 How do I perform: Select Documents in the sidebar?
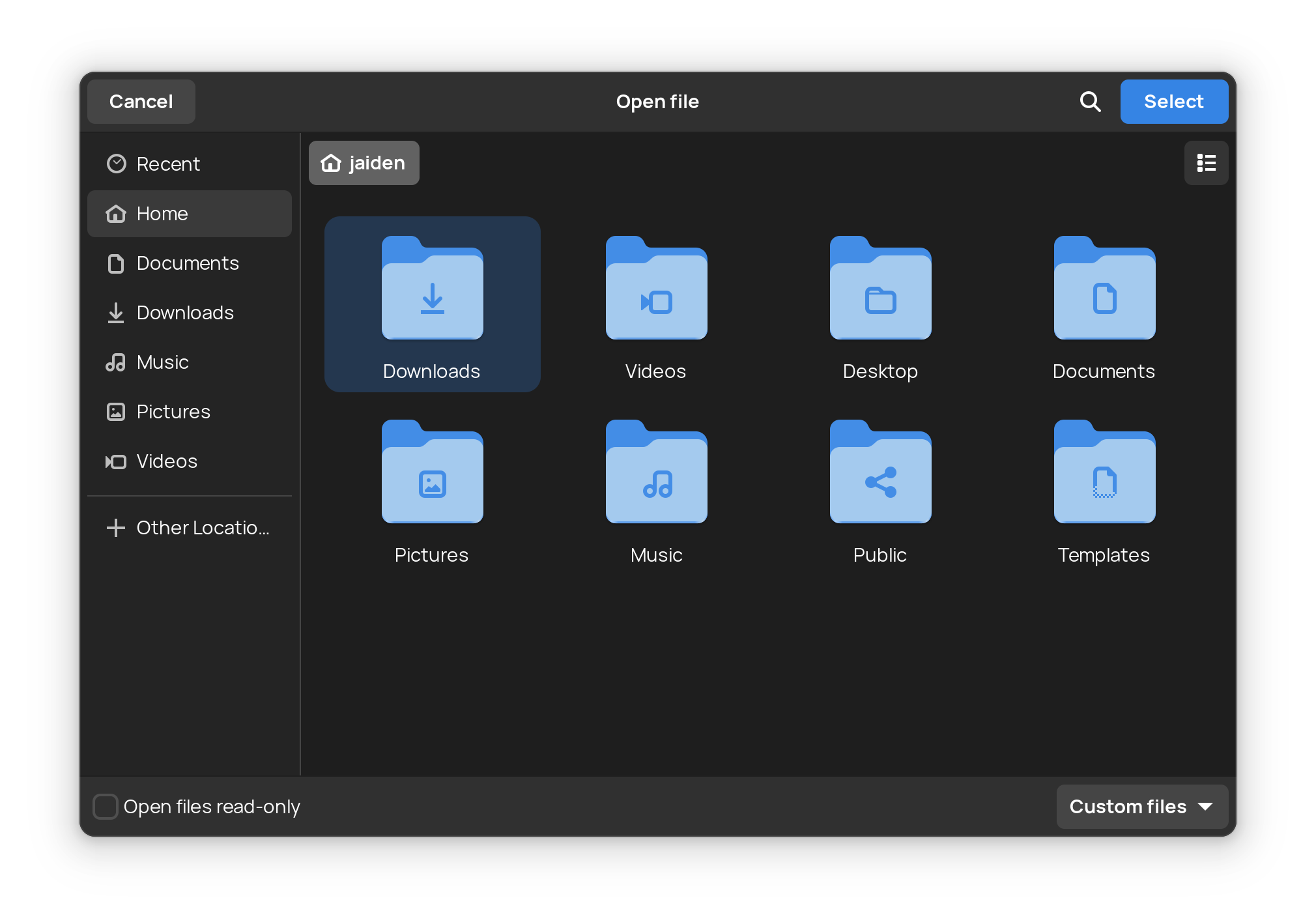190,263
